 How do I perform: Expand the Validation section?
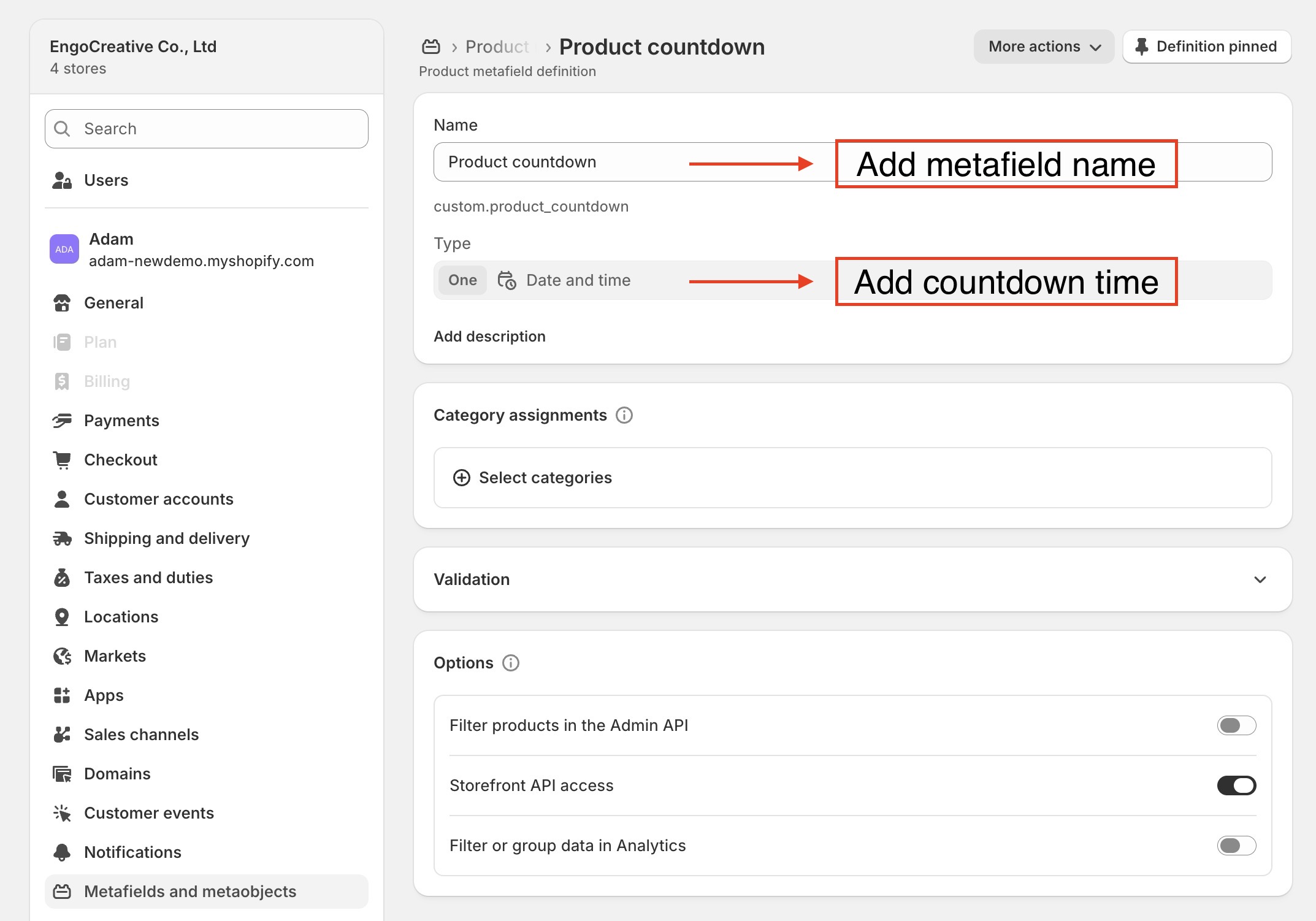[x=852, y=579]
